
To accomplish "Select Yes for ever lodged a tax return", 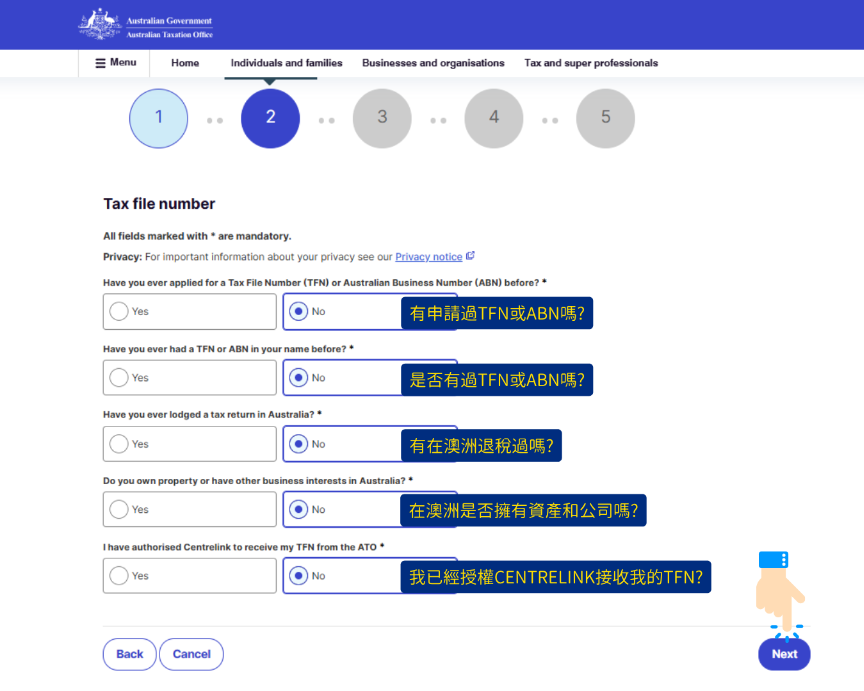I will coord(117,443).
